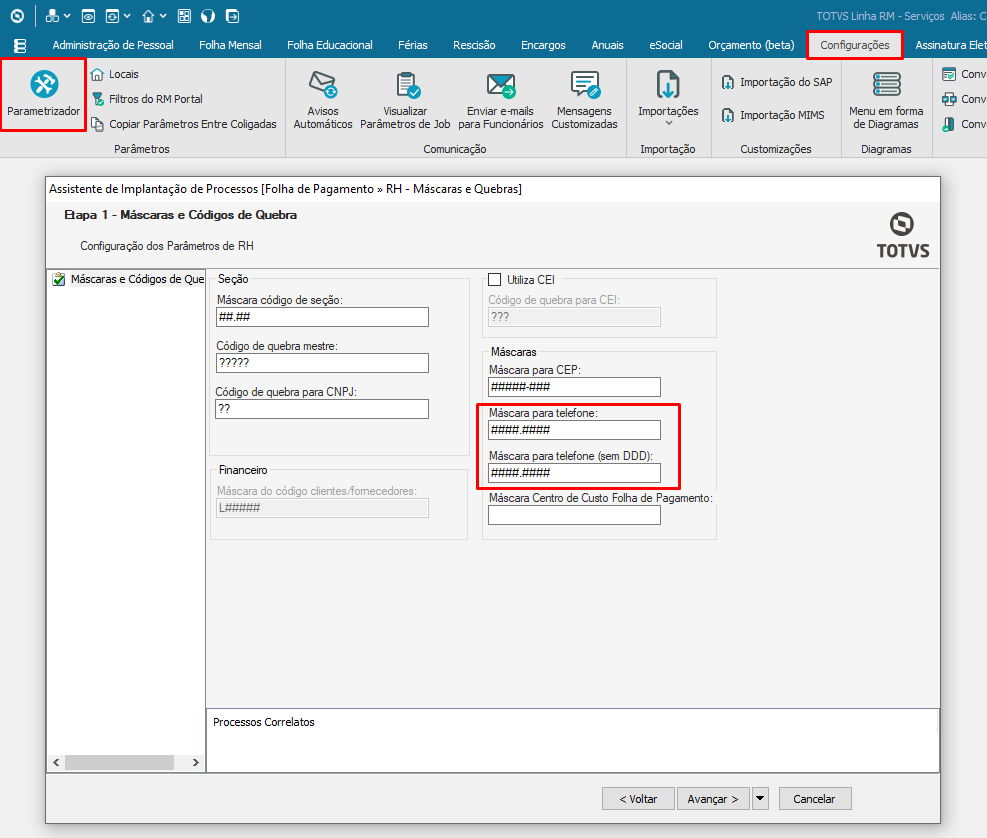Click the Máscara para telefone field
This screenshot has width=987, height=838.
point(574,430)
